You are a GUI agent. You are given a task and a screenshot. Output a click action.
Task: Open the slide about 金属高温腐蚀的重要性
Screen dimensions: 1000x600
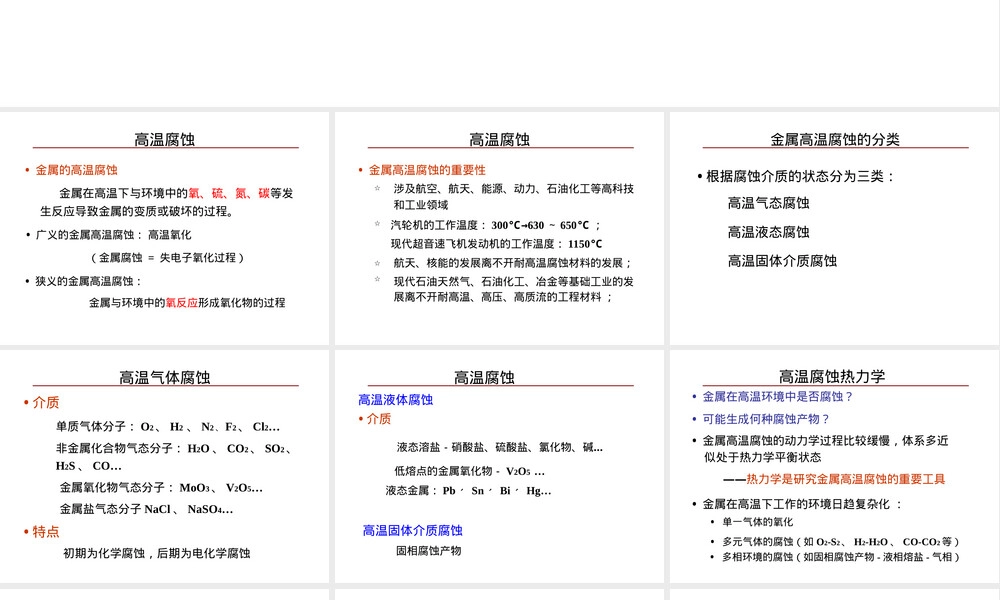(x=499, y=228)
